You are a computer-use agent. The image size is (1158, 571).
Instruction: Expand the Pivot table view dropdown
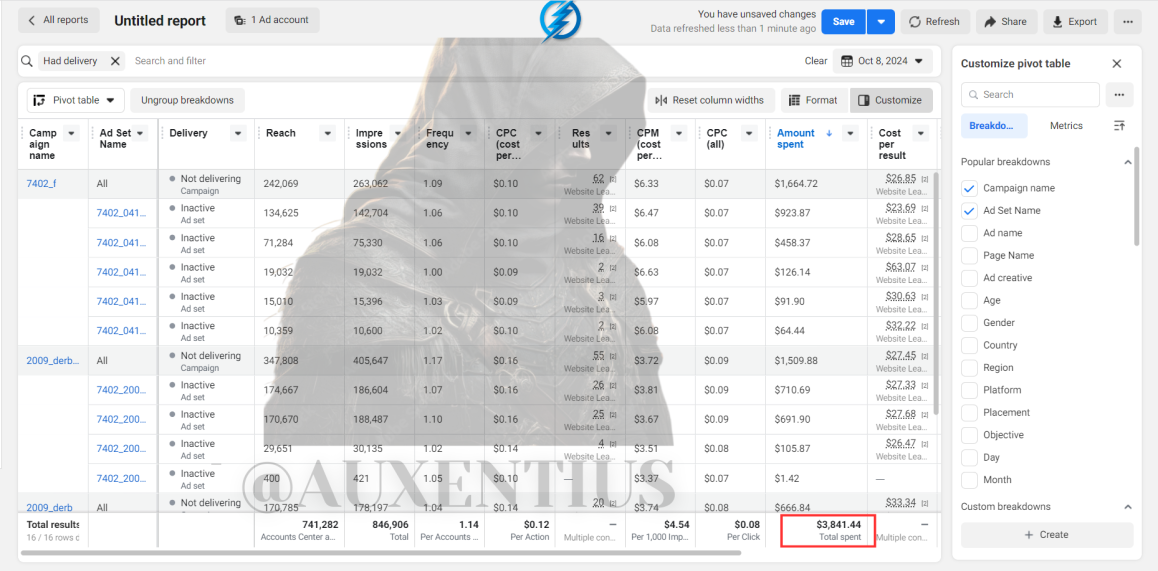76,100
